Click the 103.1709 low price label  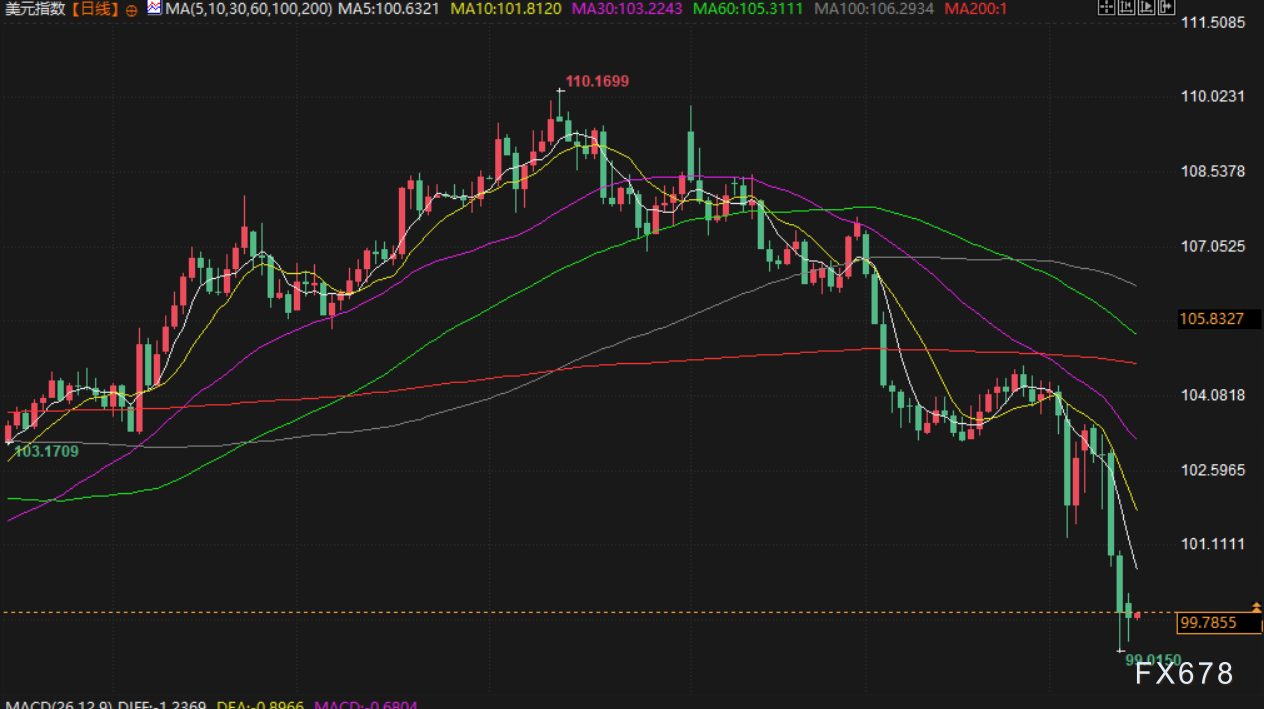[47, 451]
